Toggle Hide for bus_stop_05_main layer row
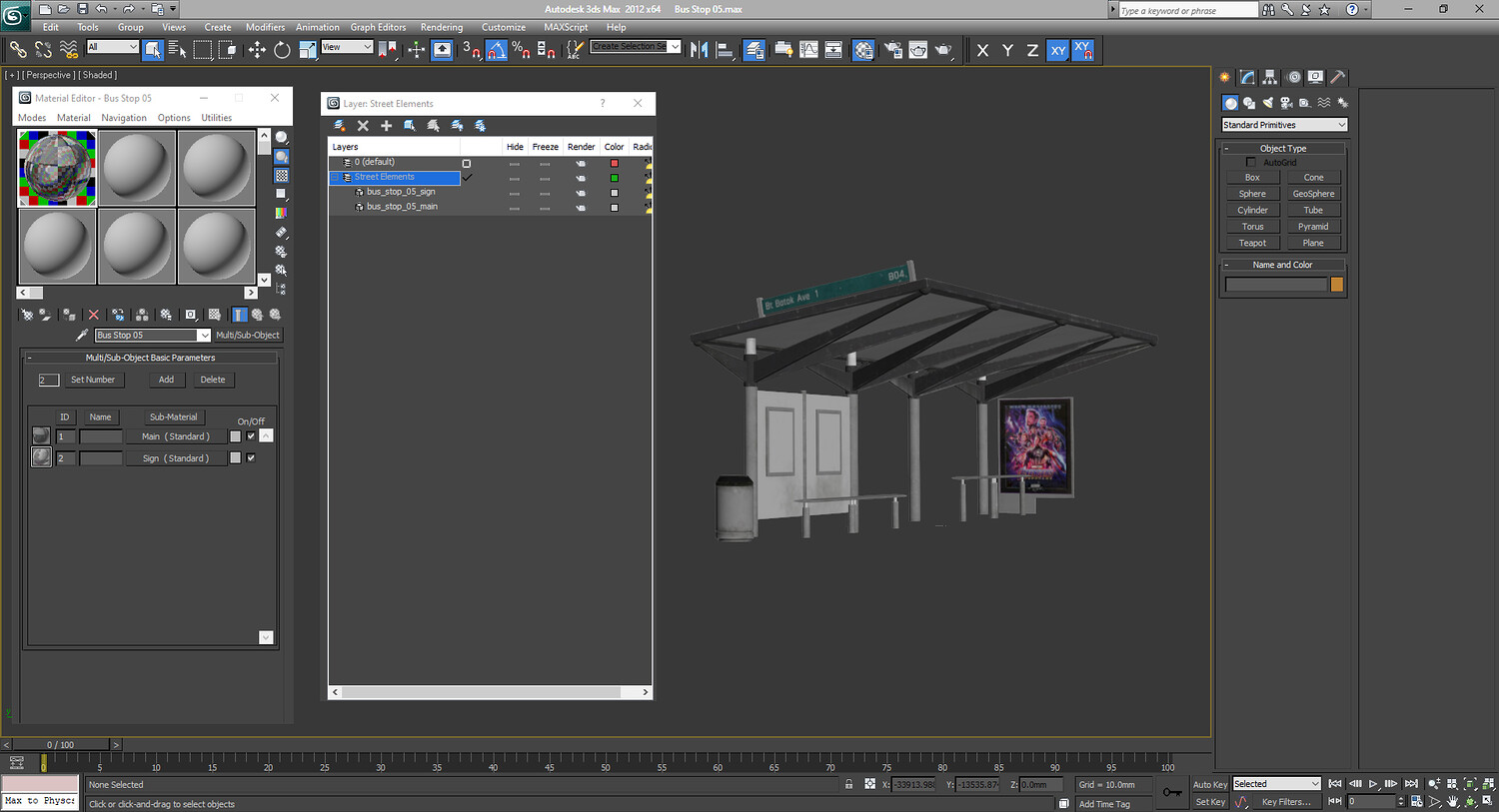 tap(515, 208)
